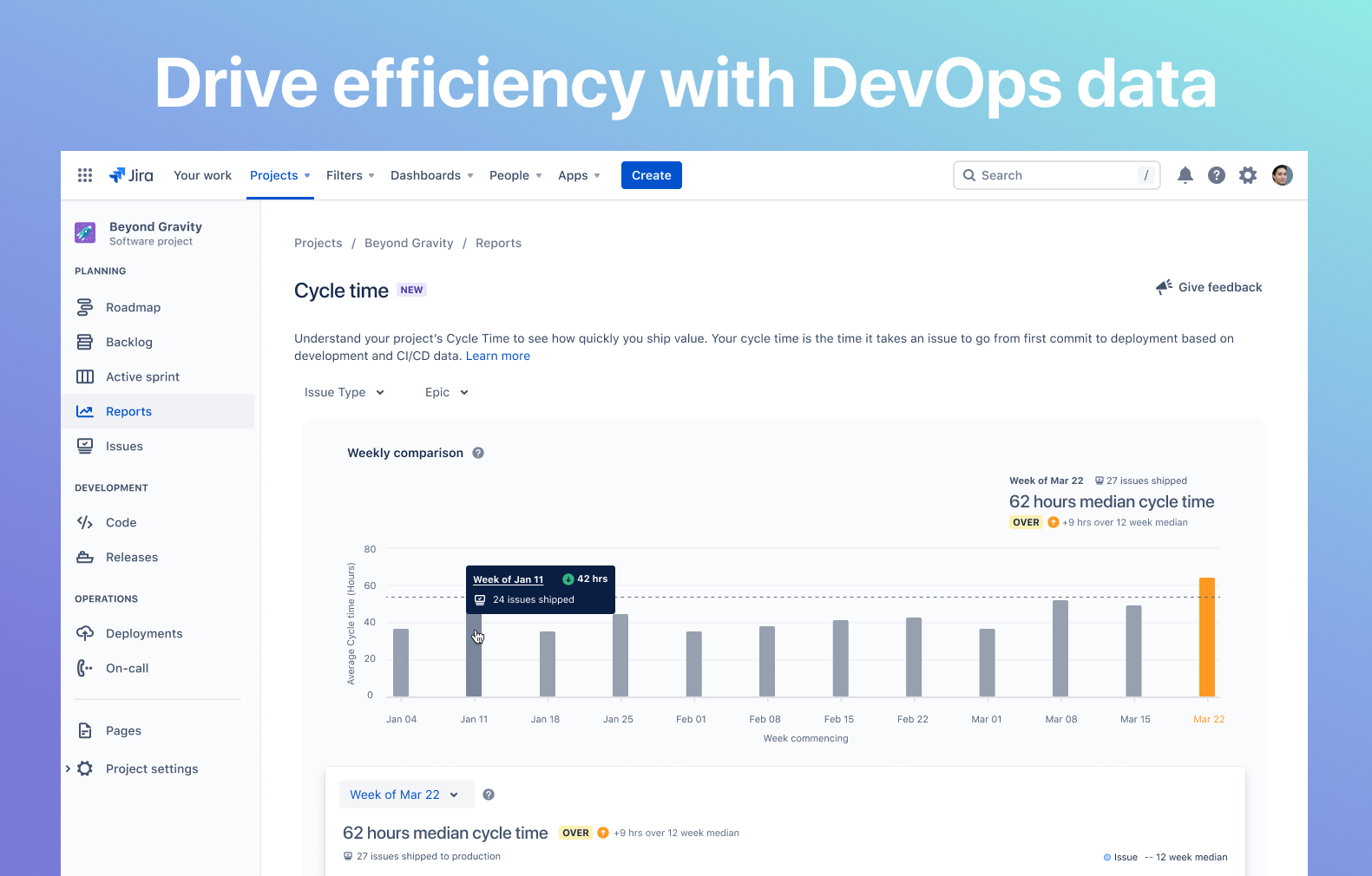The height and width of the screenshot is (876, 1372).
Task: Click the Beyond Gravity project avatar
Action: pos(85,232)
